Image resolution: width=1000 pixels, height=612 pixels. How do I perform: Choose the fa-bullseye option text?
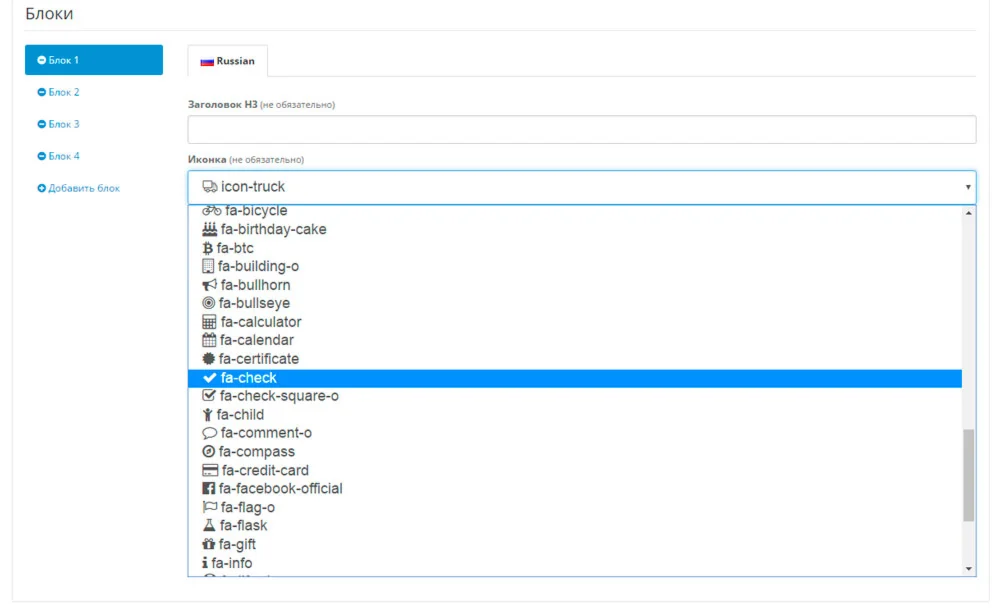tap(254, 303)
